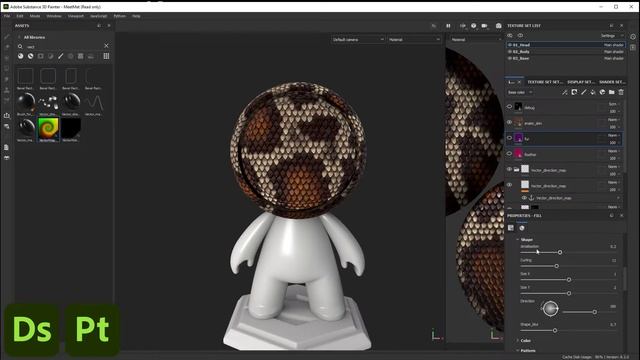The width and height of the screenshot is (640, 360).
Task: Click Main shader for 01_Head
Action: coord(613,45)
